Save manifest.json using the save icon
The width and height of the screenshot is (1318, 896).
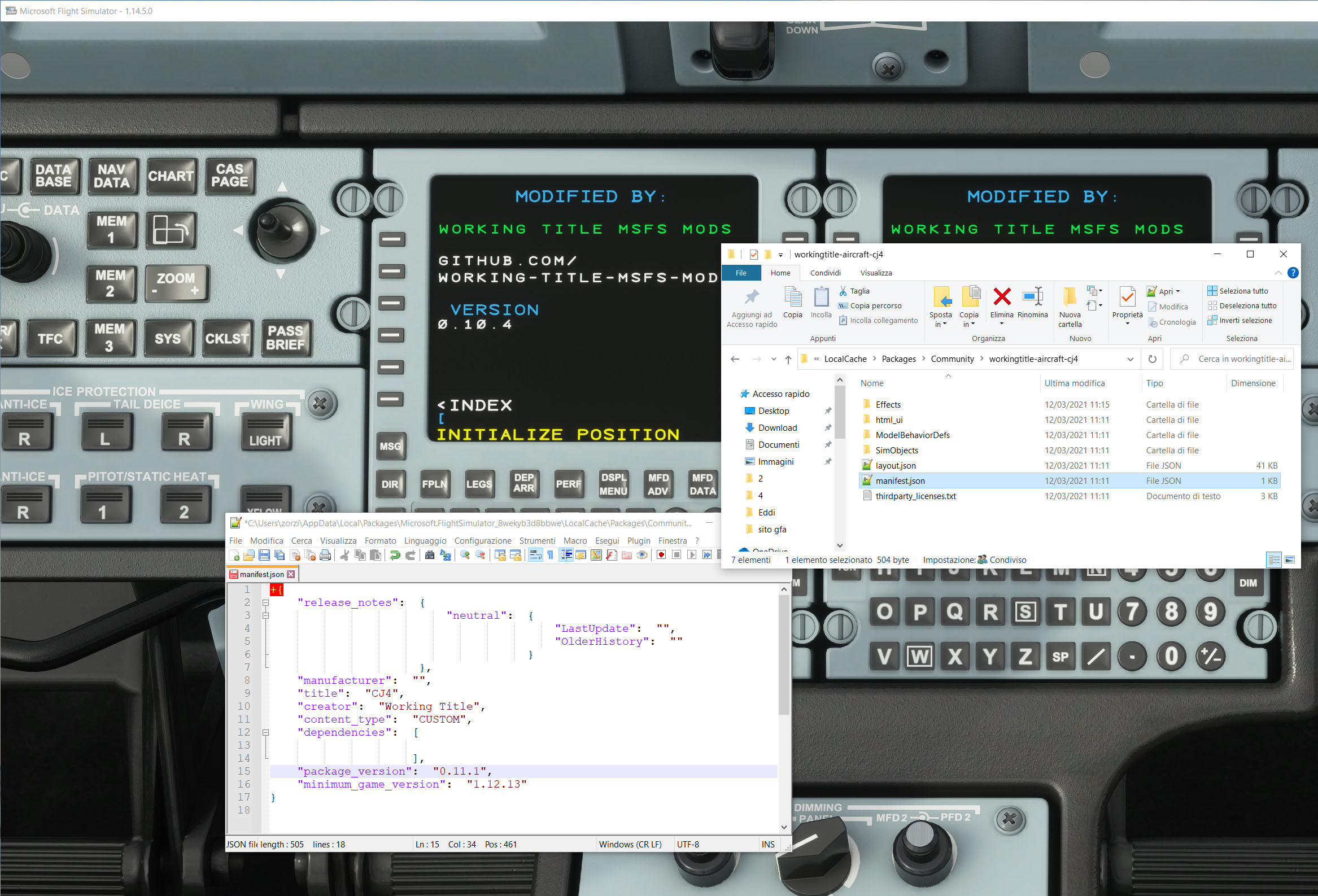[264, 556]
